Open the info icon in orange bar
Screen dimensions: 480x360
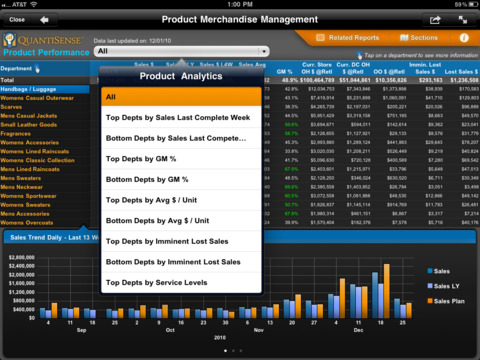point(464,38)
